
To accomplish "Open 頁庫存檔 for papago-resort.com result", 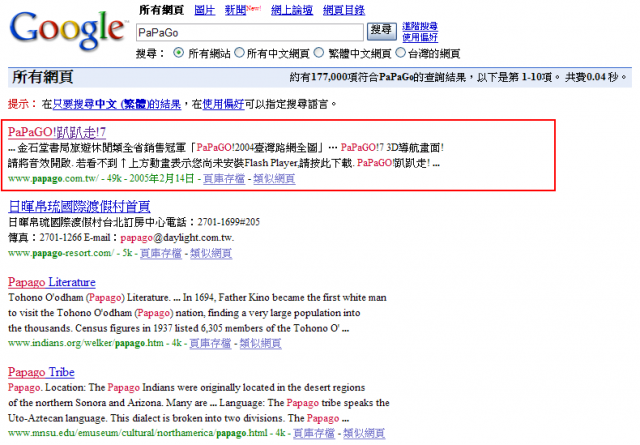I will (161, 253).
